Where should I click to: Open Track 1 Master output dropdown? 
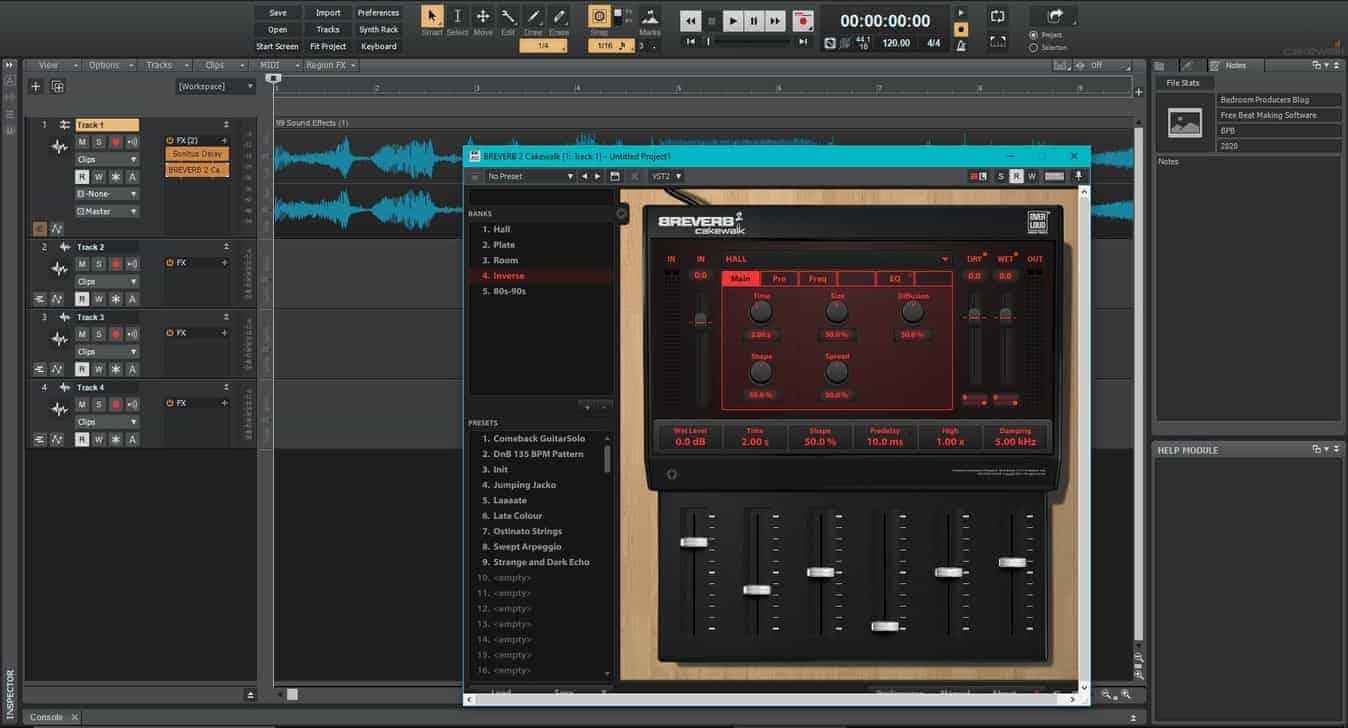(x=107, y=211)
